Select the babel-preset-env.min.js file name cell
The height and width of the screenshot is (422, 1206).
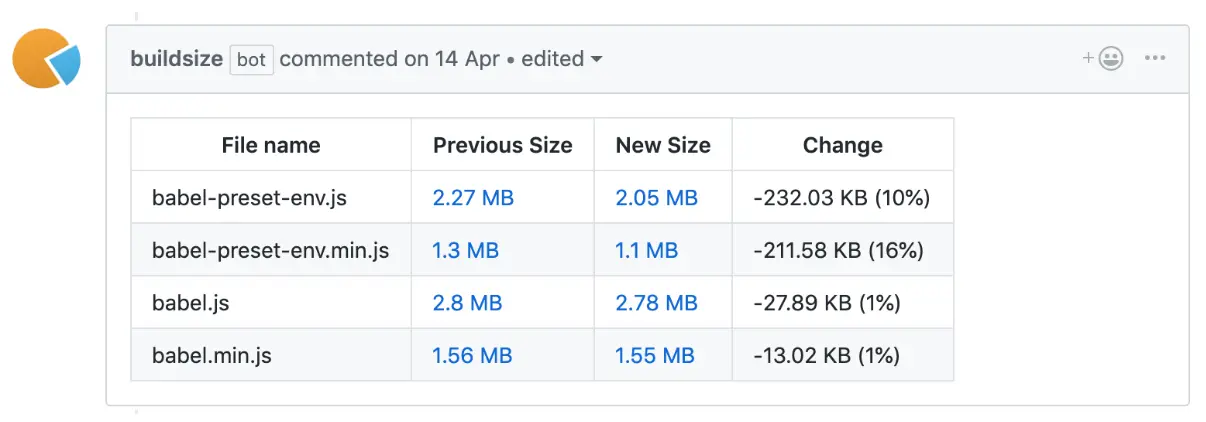pyautogui.click(x=270, y=250)
